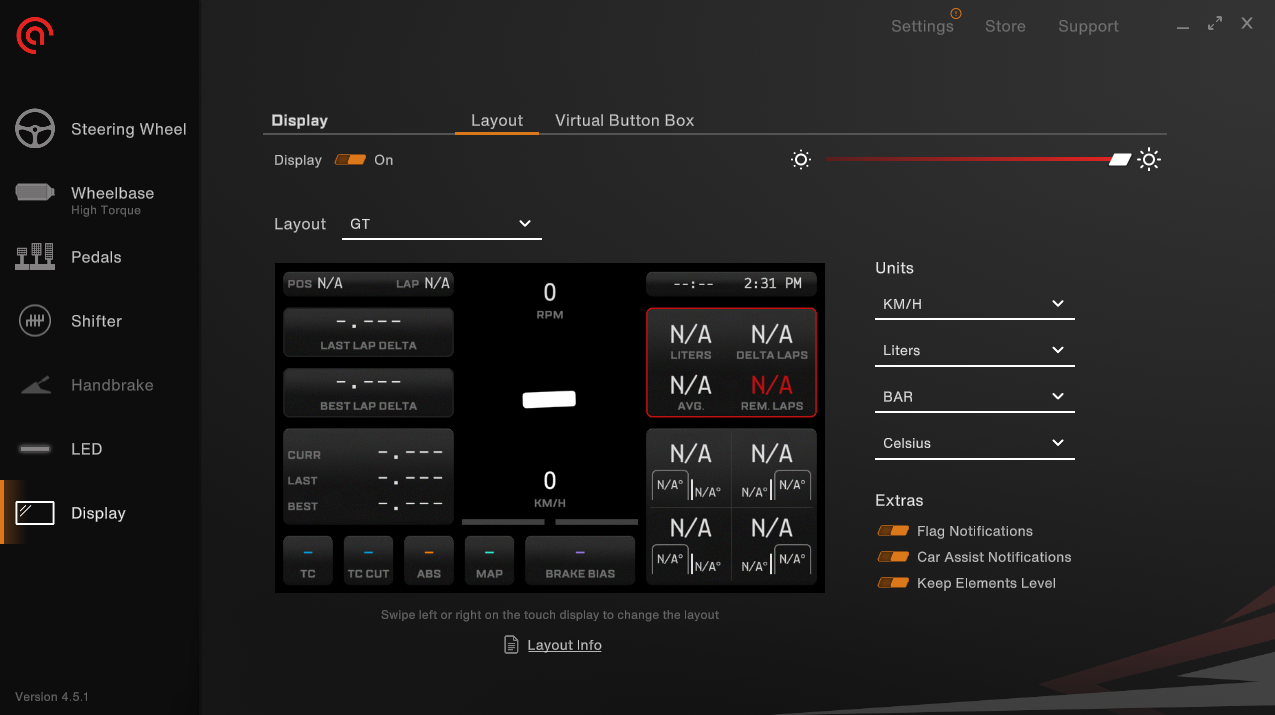Open the BAR pressure units dropdown
Viewport: 1275px width, 715px height.
point(975,397)
